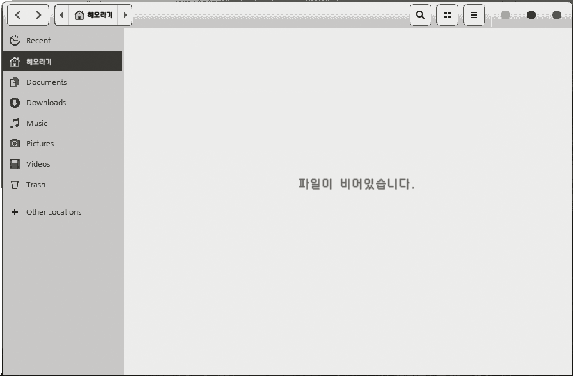This screenshot has width=573, height=376.
Task: Click the Trash bin icon
Action: (15, 185)
